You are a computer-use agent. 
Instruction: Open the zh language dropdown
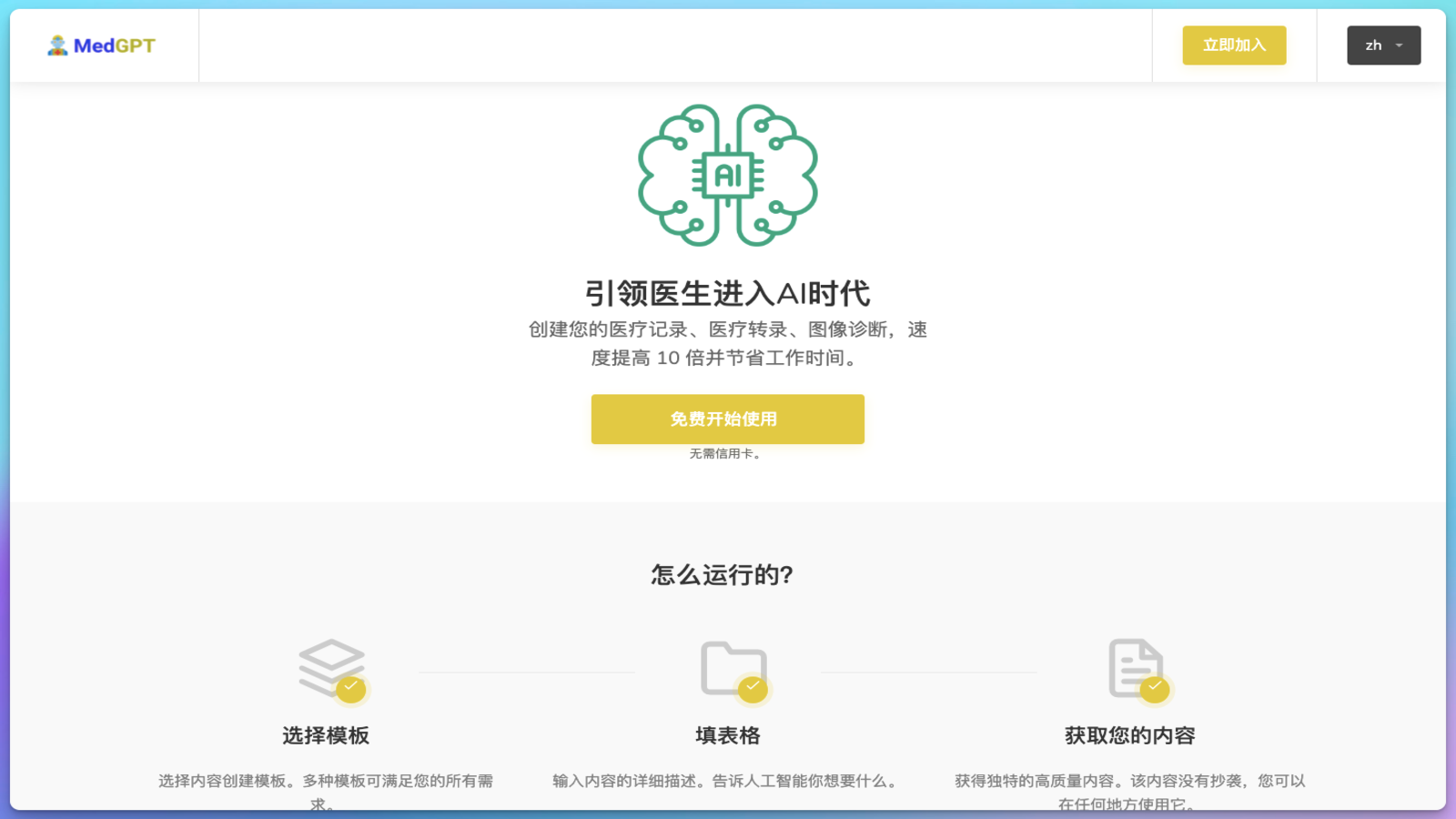(1383, 45)
